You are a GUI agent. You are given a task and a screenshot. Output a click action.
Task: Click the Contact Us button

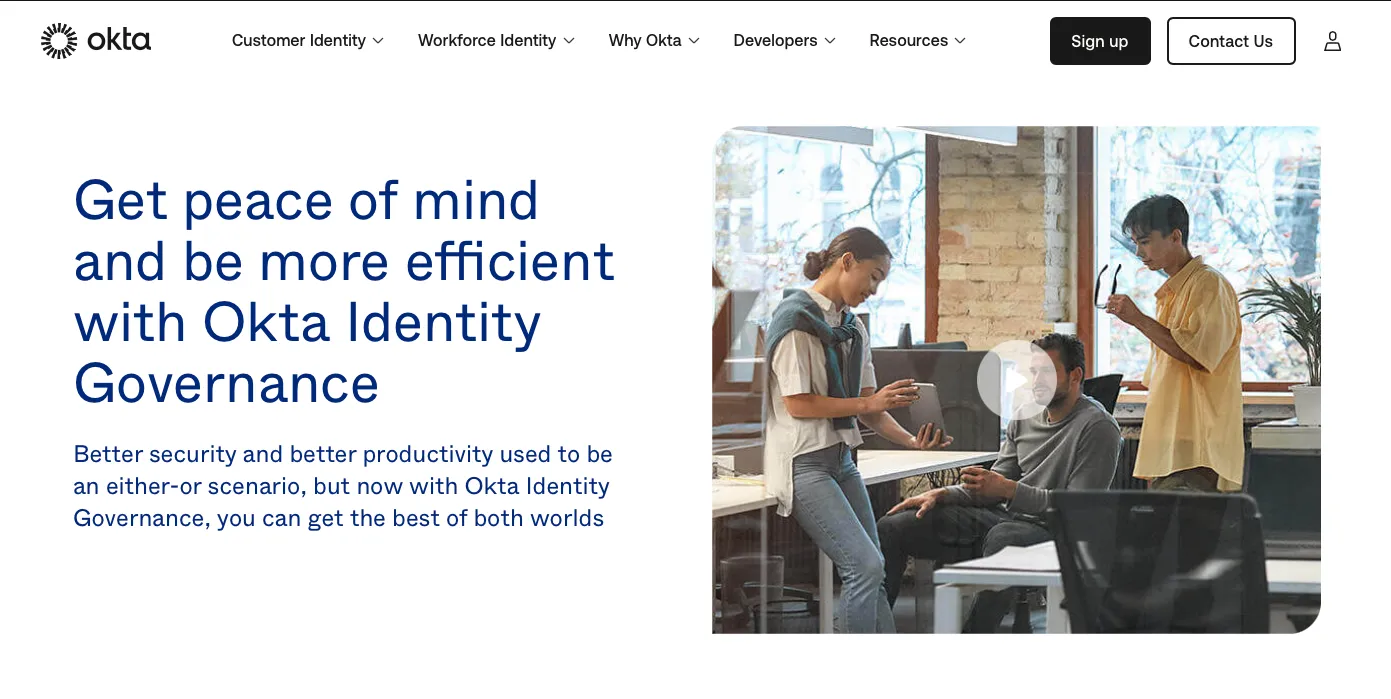coord(1231,41)
